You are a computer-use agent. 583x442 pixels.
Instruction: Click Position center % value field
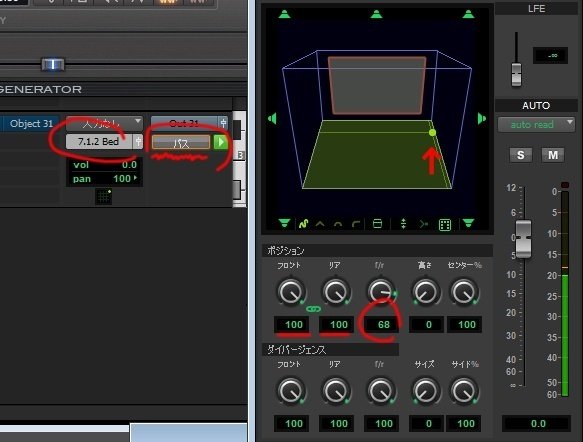pos(464,325)
